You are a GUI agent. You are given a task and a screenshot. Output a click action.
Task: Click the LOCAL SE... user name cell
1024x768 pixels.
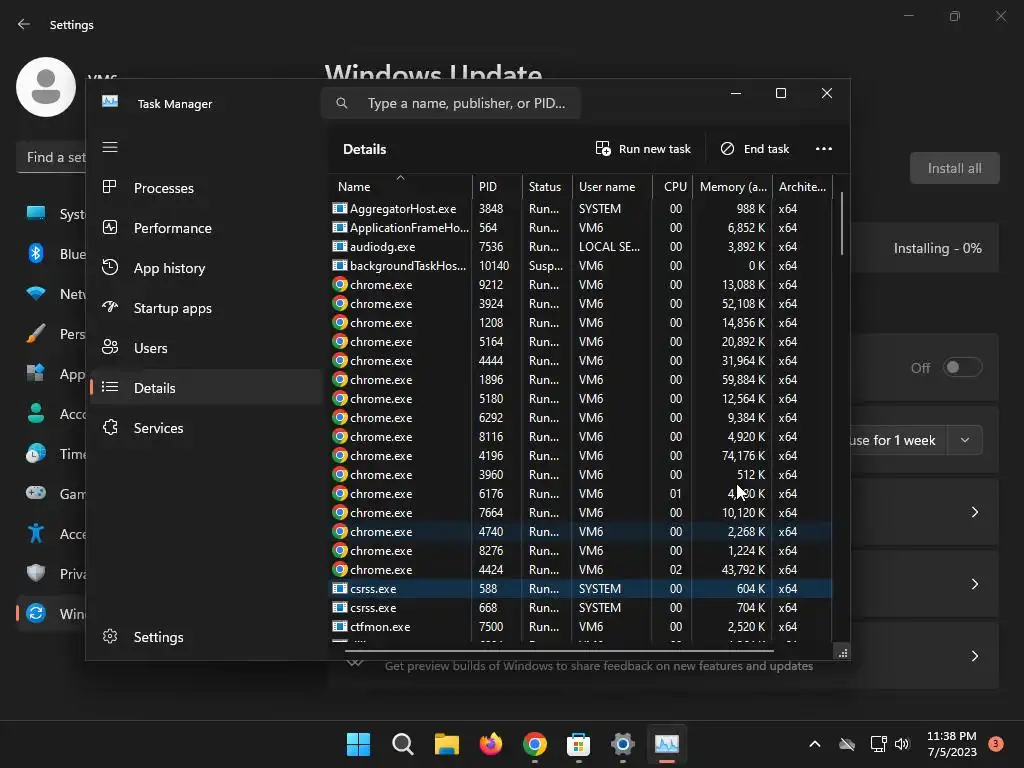pyautogui.click(x=609, y=247)
